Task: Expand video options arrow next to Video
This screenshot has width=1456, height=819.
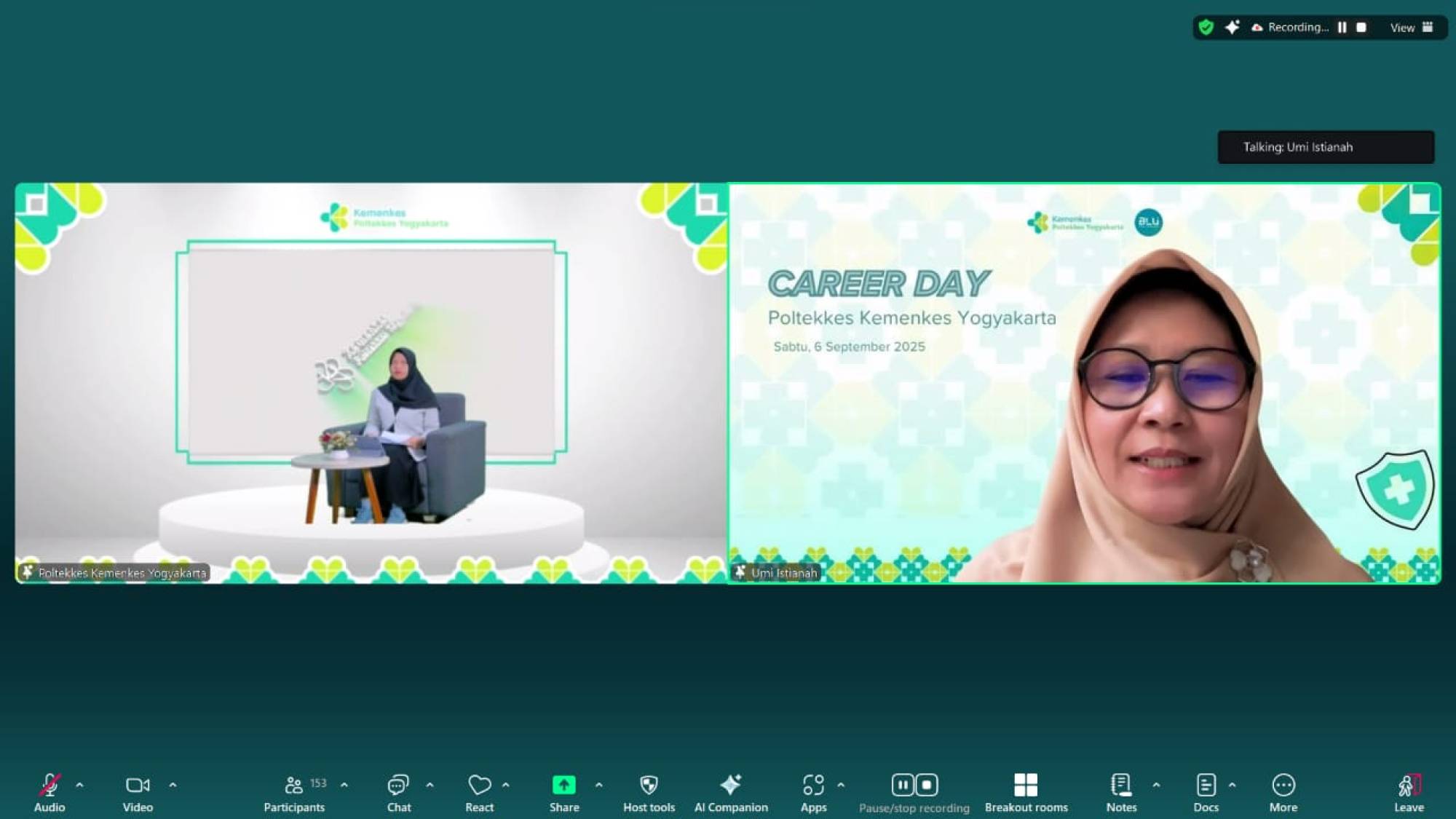Action: (173, 786)
